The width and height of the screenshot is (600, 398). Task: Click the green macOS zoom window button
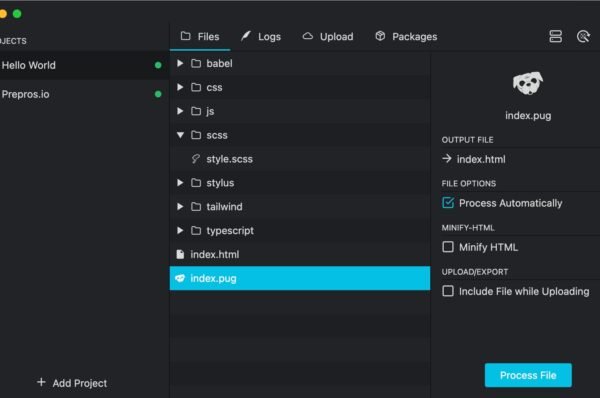click(17, 14)
